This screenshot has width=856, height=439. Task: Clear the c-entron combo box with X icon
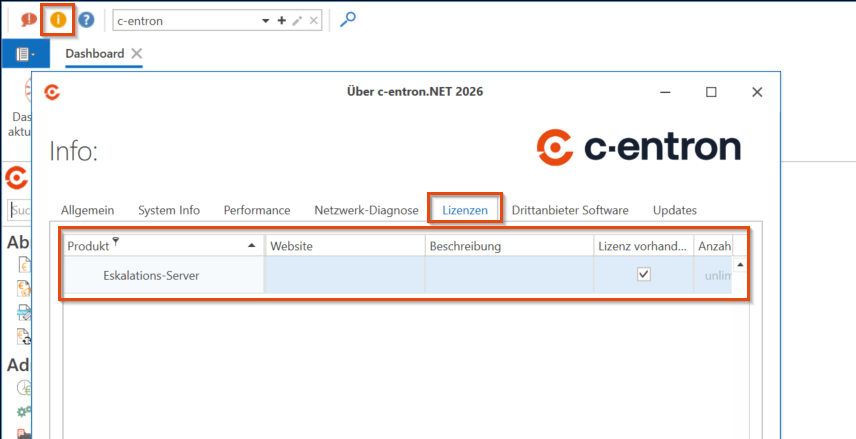pyautogui.click(x=313, y=21)
